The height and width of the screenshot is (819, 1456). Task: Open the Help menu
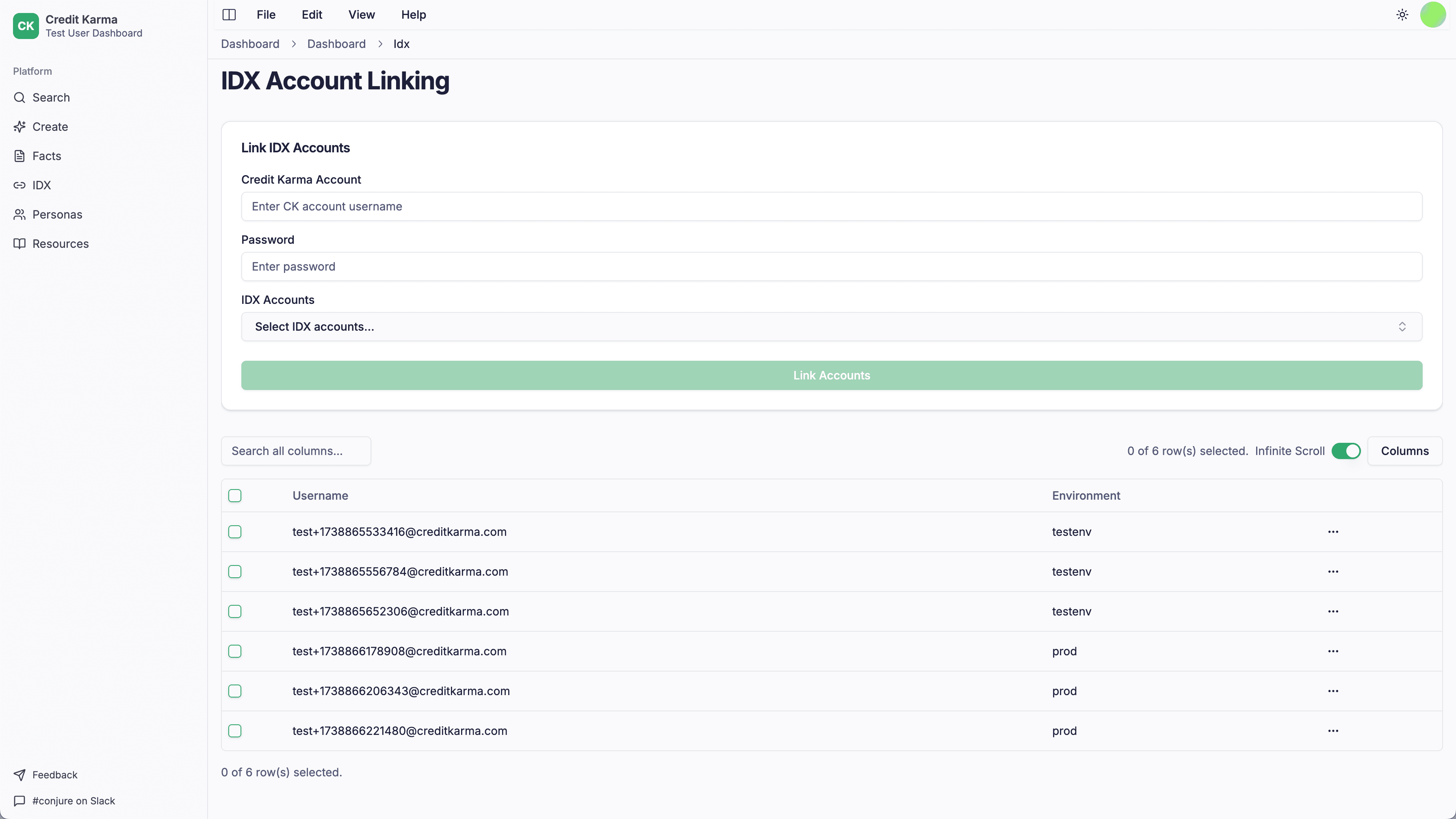click(413, 14)
